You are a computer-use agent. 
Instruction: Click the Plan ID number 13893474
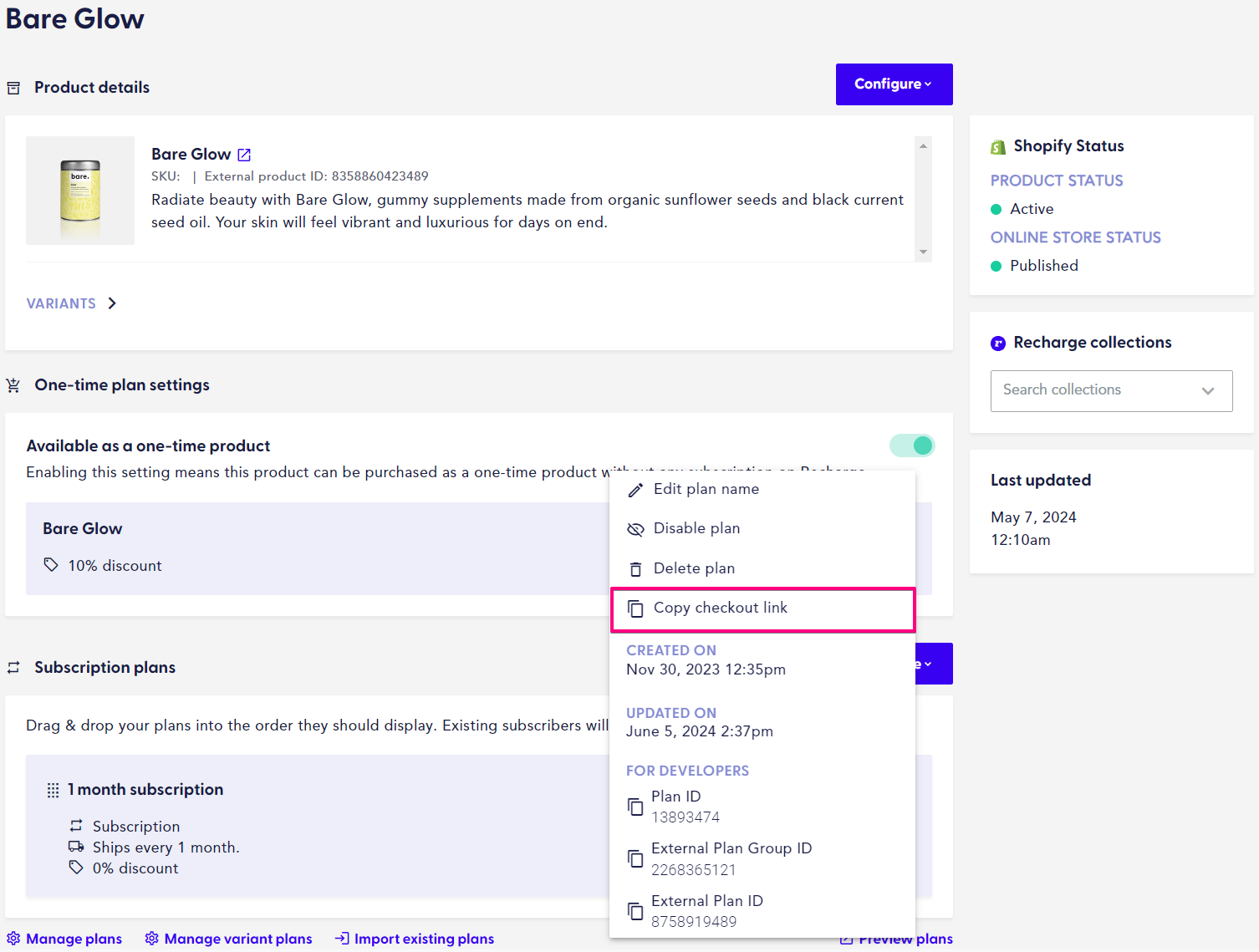[686, 817]
